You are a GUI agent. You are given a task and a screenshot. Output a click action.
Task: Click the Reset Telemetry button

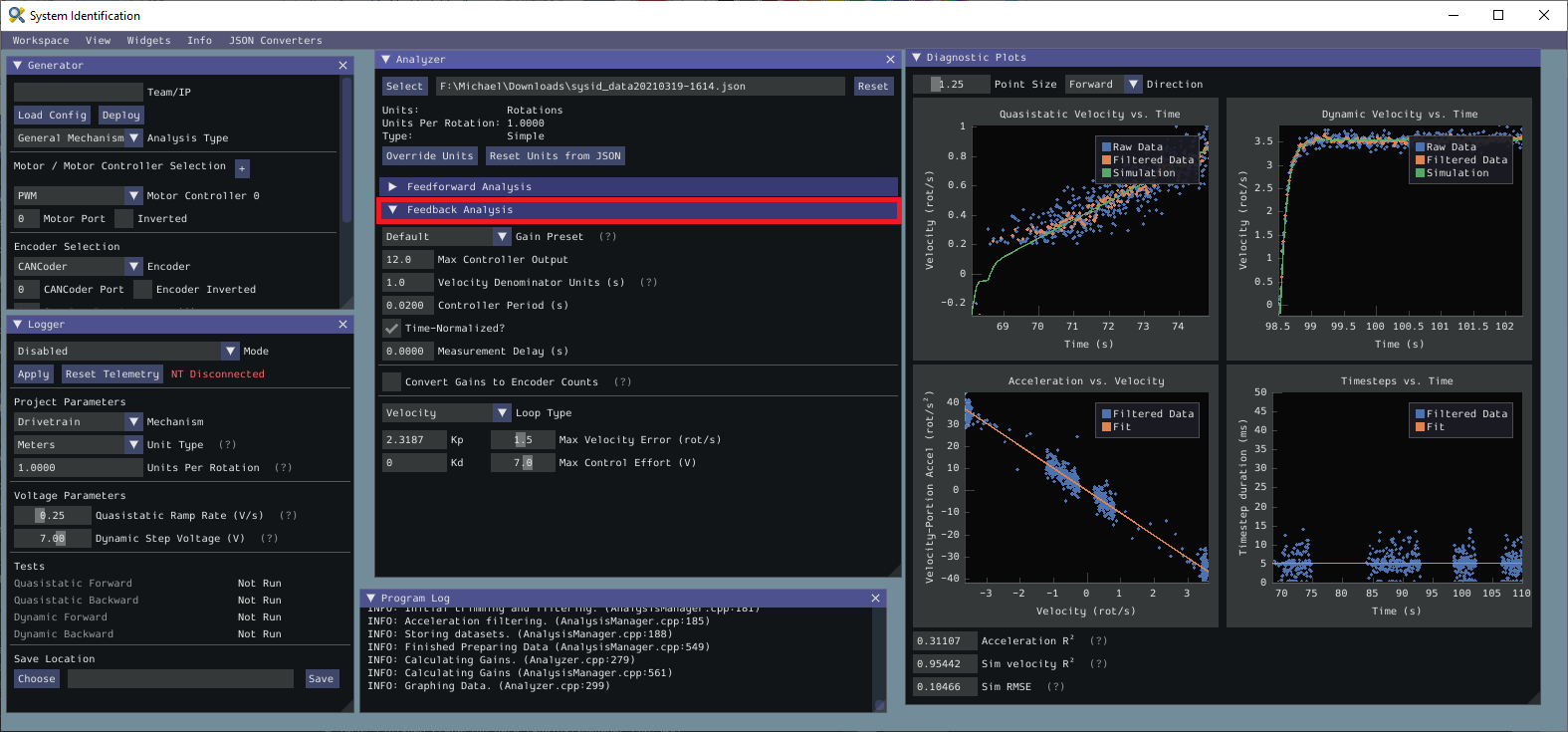pyautogui.click(x=112, y=374)
